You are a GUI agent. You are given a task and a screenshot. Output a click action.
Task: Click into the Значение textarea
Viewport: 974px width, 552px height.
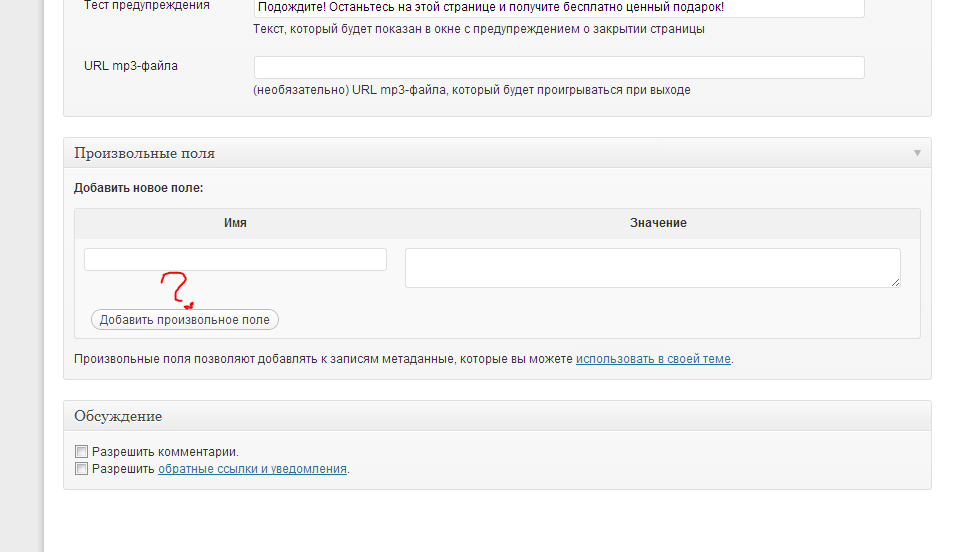tap(652, 268)
